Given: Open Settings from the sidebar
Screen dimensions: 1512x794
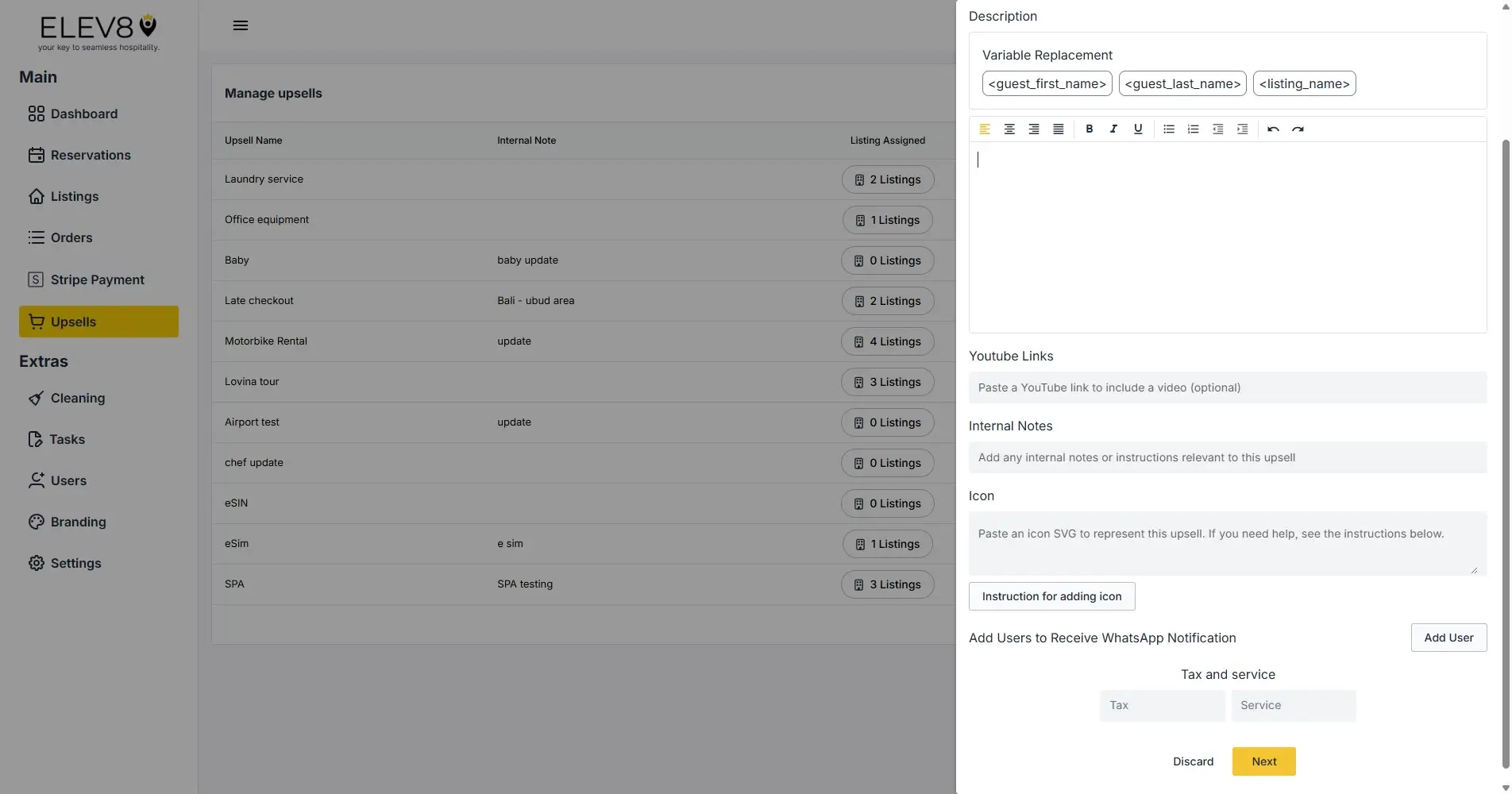Looking at the screenshot, I should click(76, 563).
